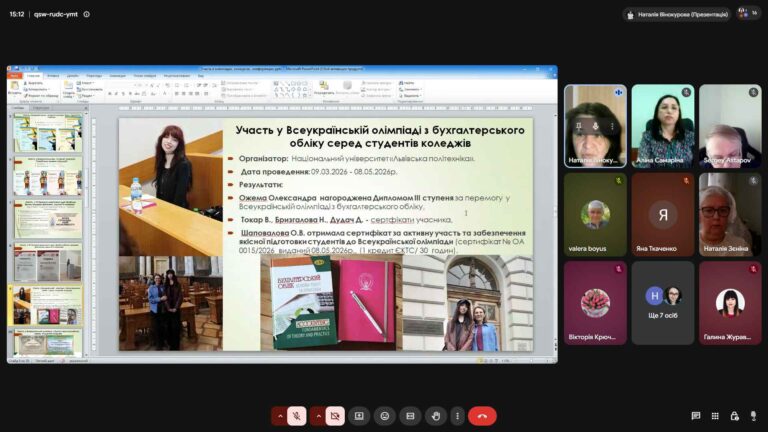
Task: Select the second visible slide thumbnail
Action: click(x=48, y=176)
